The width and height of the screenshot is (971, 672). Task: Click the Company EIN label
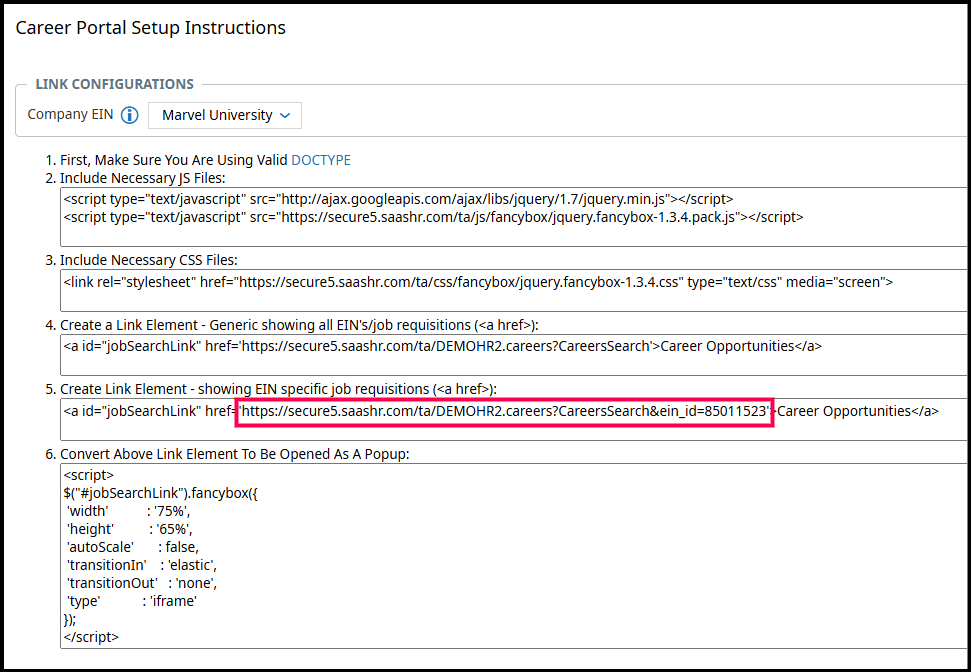click(71, 115)
